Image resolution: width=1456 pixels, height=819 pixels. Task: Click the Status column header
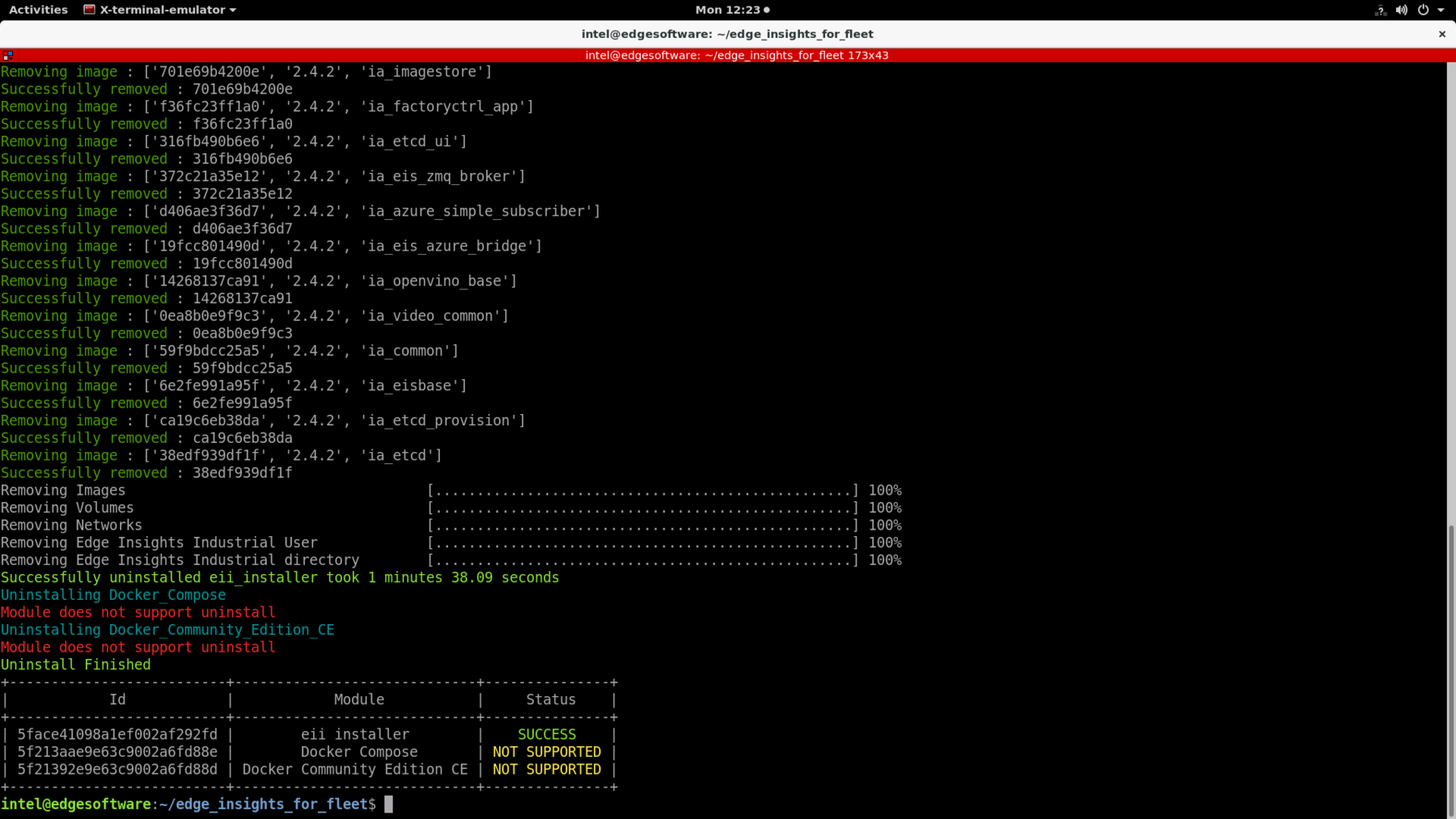[551, 699]
